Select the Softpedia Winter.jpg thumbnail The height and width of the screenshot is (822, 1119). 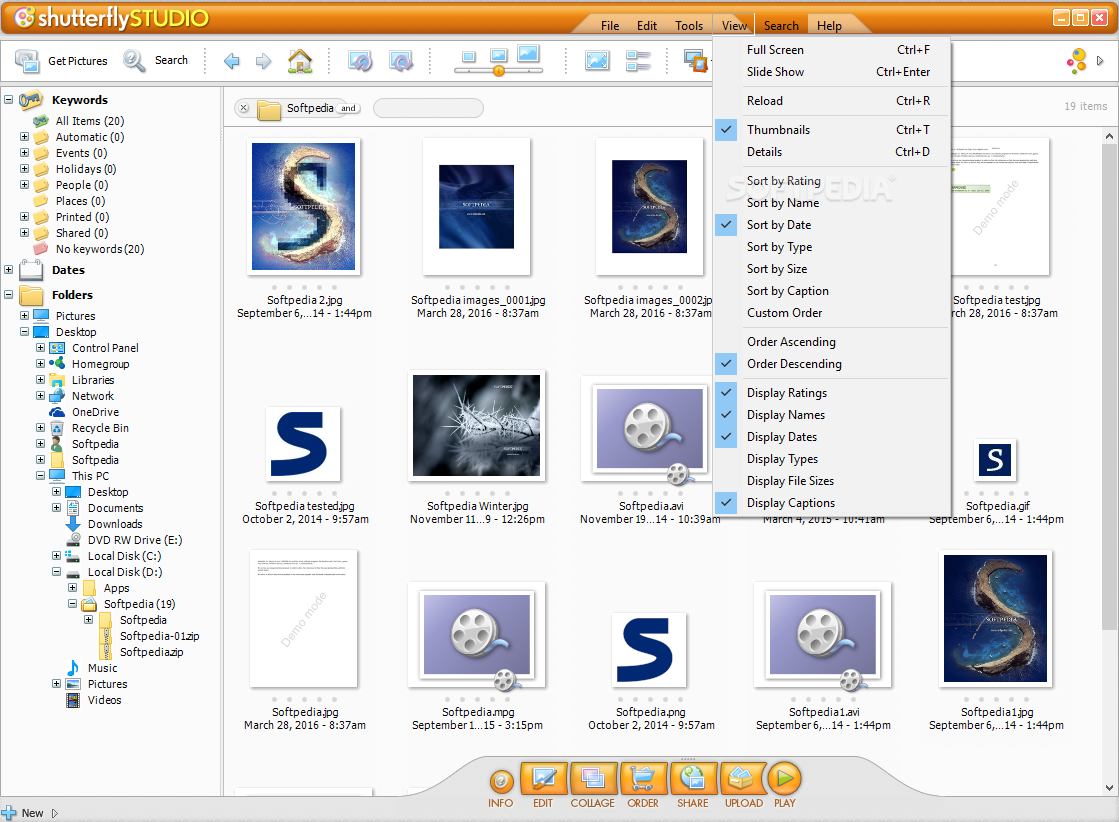click(x=477, y=425)
